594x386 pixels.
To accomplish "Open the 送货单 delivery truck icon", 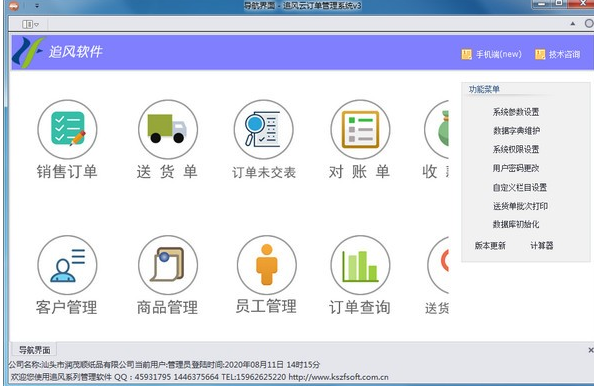I will 168,129.
